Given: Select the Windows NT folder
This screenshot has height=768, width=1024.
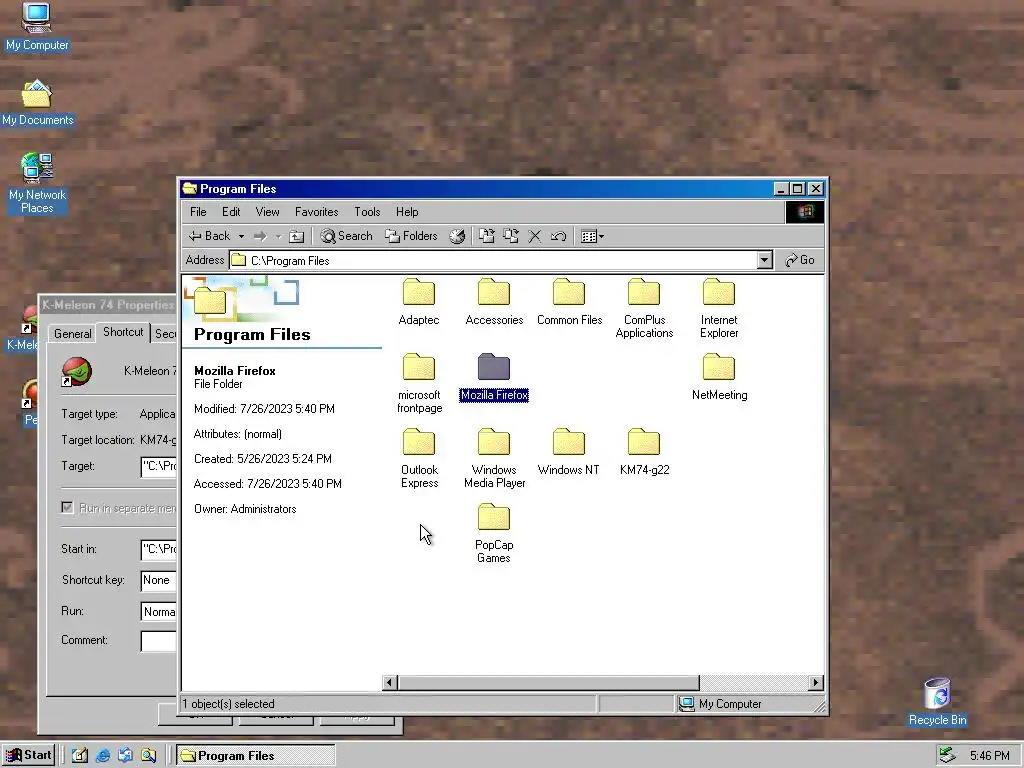Looking at the screenshot, I should coord(569,453).
